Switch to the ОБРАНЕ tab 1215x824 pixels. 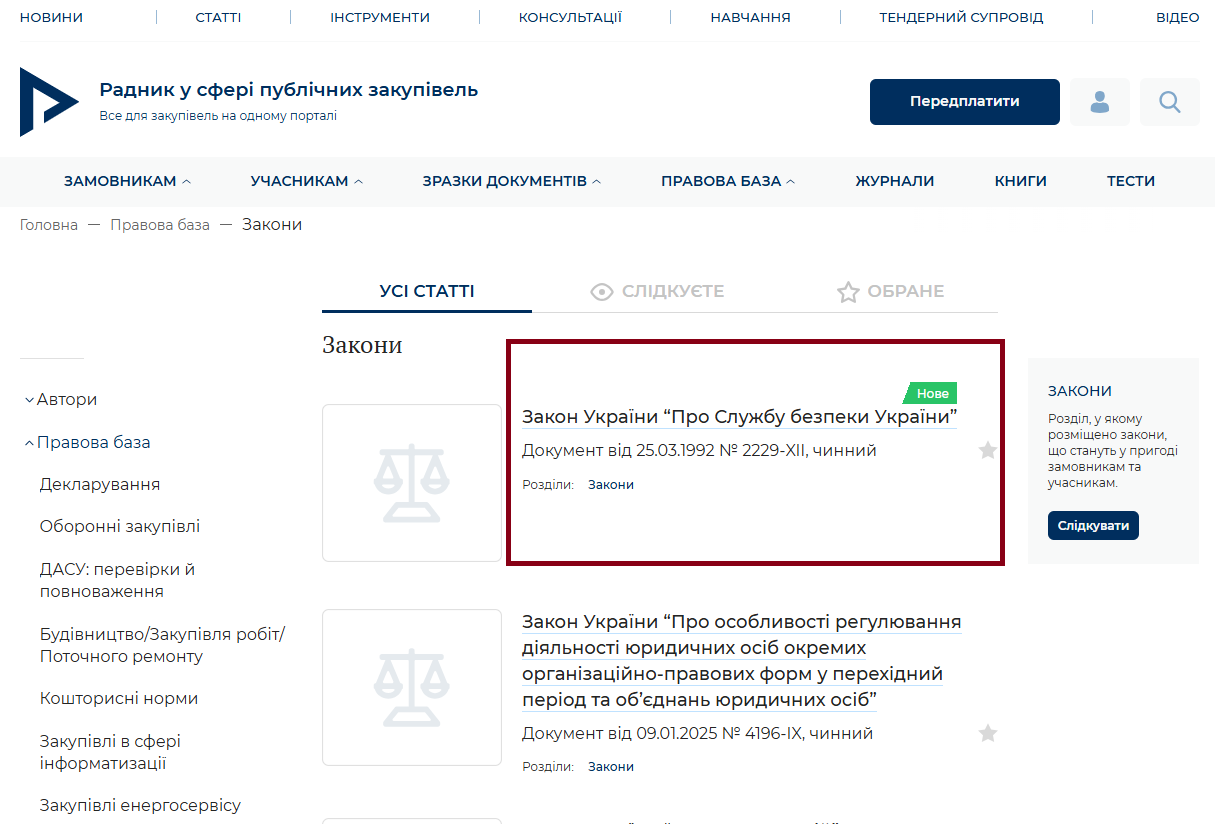pos(890,291)
